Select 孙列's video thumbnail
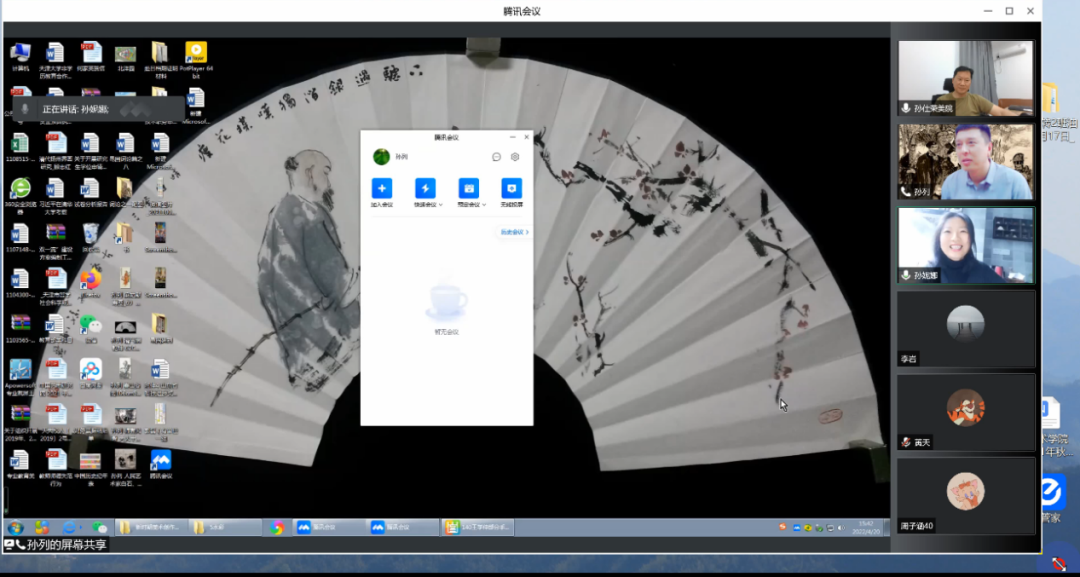 [x=965, y=161]
